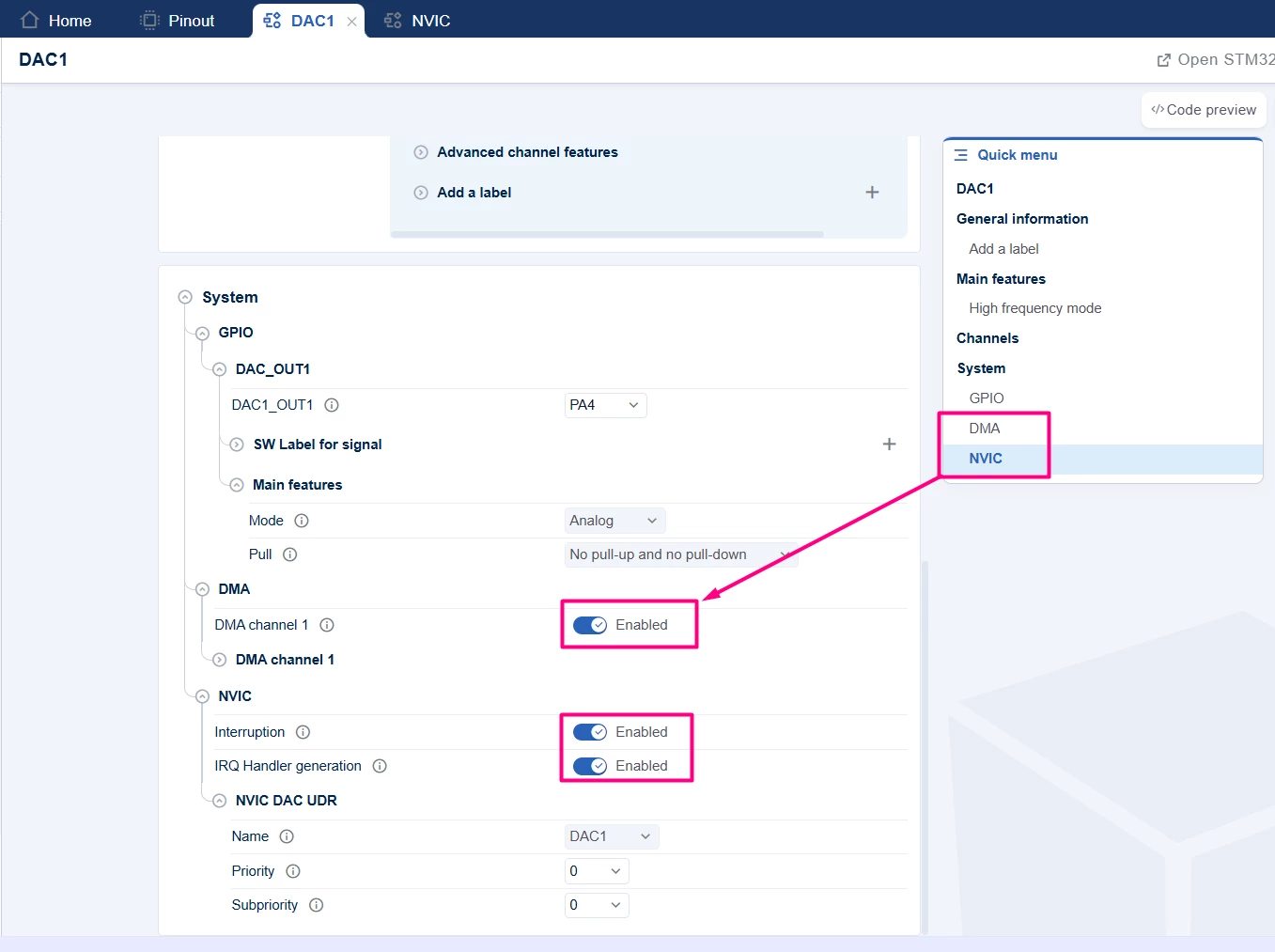Collapse the GPIO tree node
The height and width of the screenshot is (952, 1275).
(202, 333)
